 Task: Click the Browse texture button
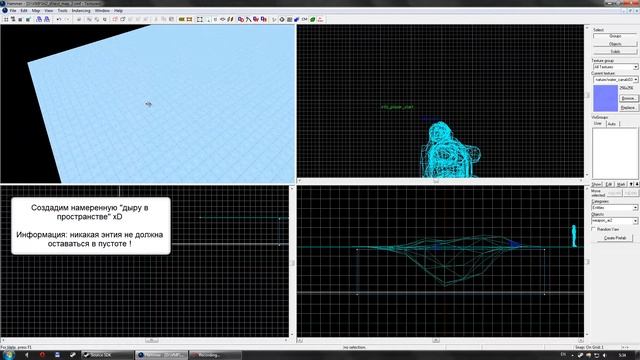629,98
